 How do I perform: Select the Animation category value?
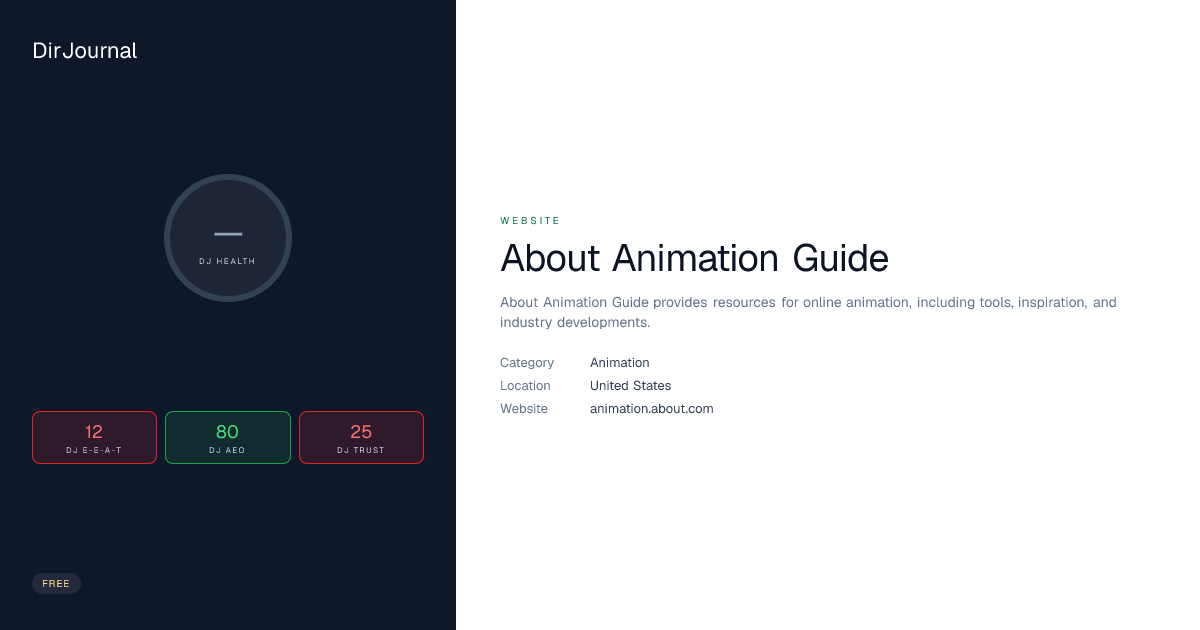pos(620,363)
